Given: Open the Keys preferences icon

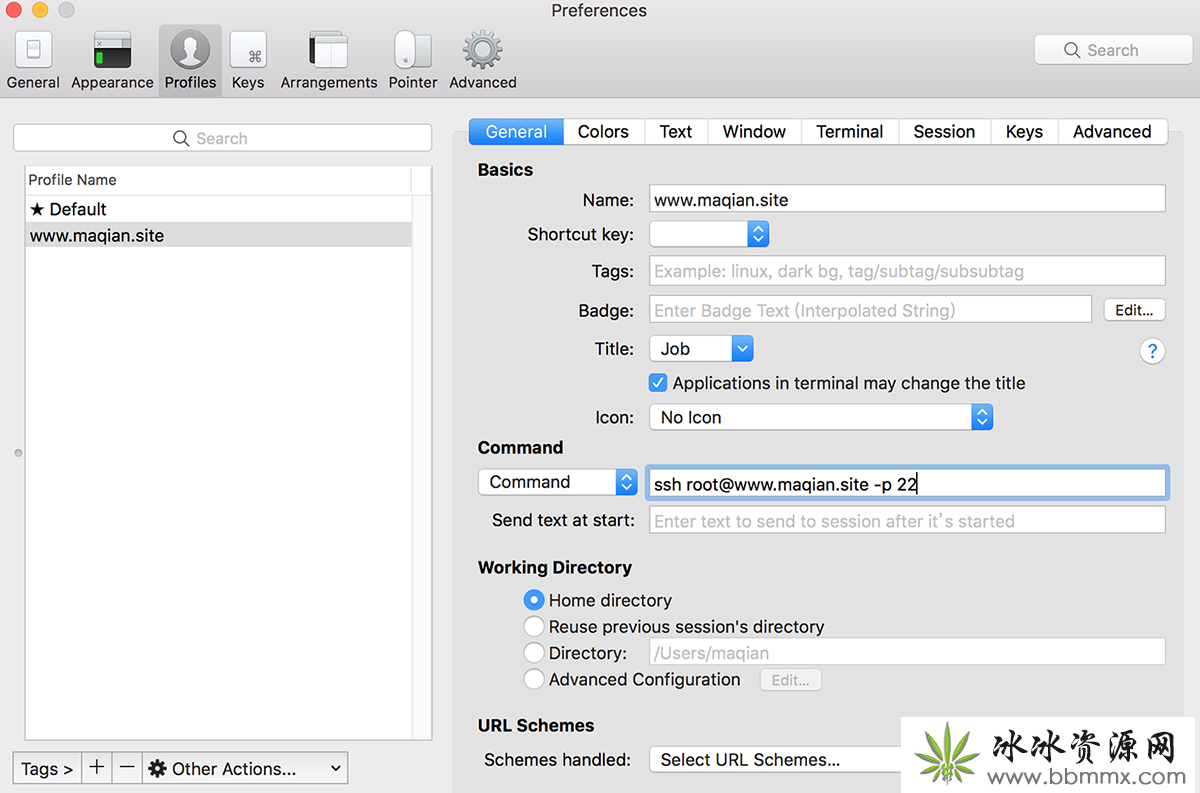Looking at the screenshot, I should (x=248, y=60).
